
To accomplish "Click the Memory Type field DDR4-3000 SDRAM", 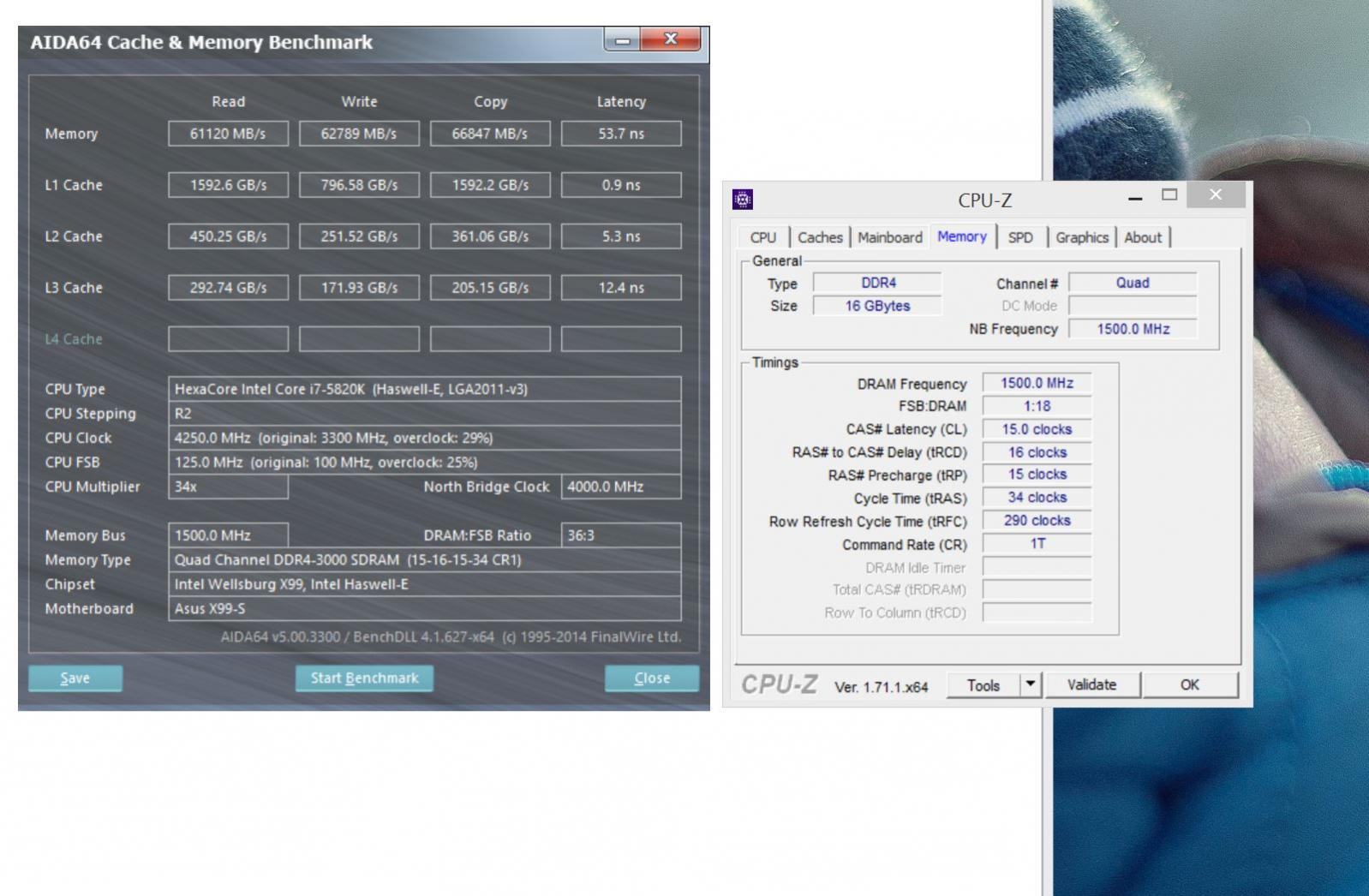I will (425, 559).
